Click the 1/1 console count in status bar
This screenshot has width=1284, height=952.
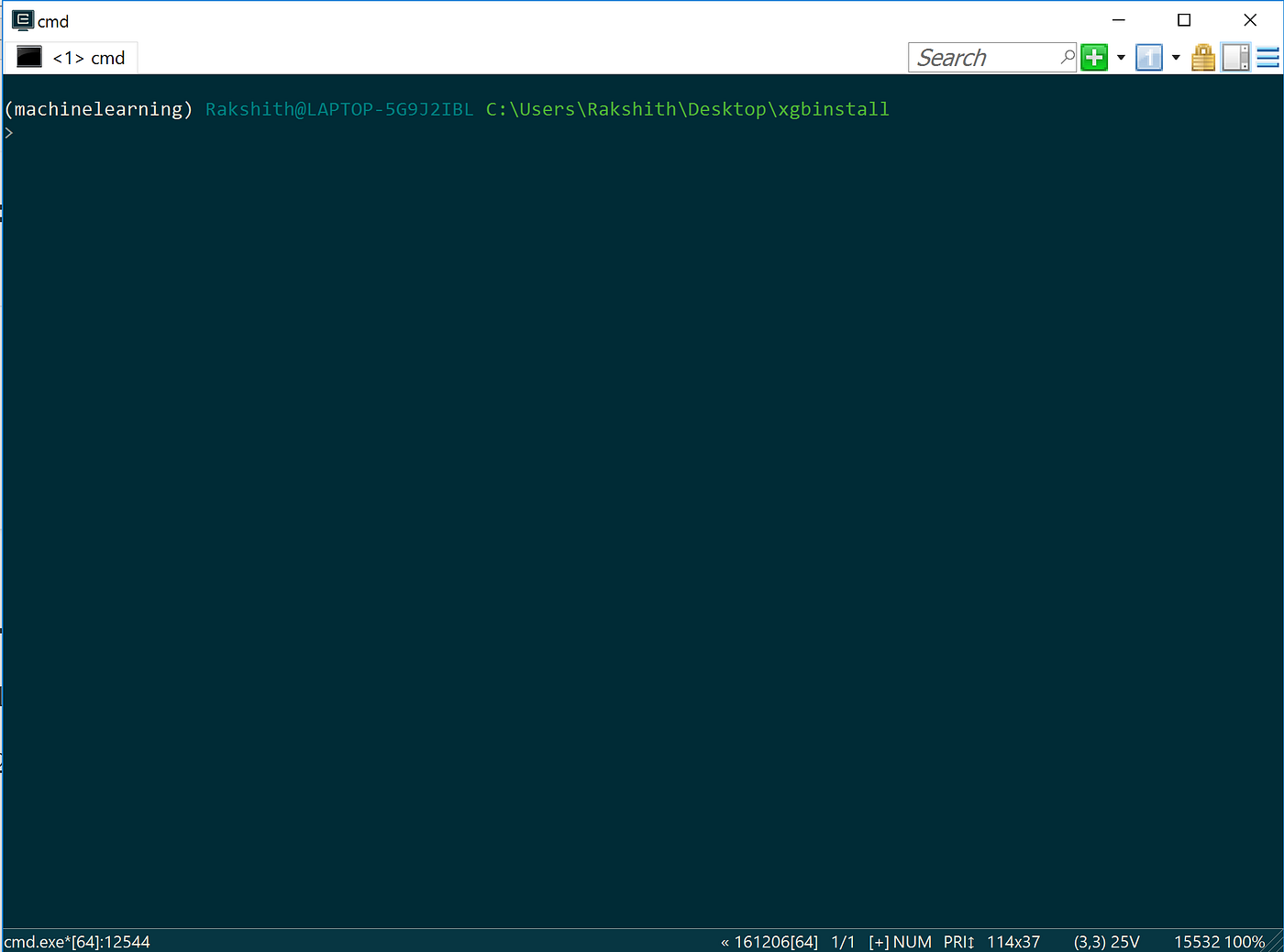(843, 942)
